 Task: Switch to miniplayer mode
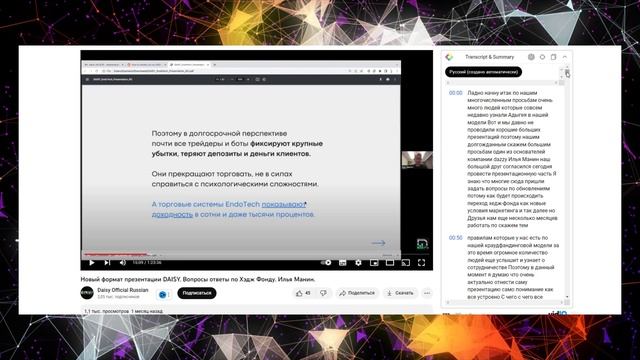(x=374, y=263)
